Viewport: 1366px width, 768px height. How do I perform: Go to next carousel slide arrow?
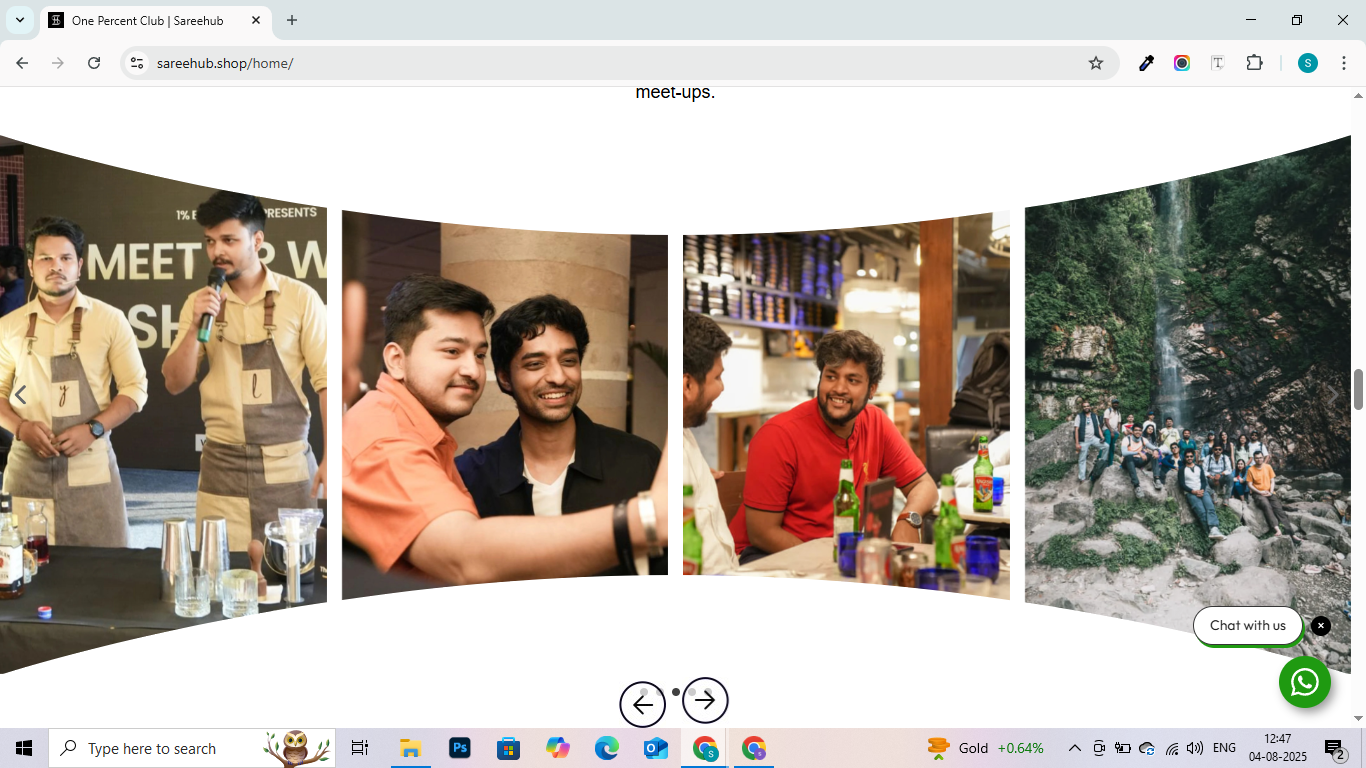click(x=705, y=701)
